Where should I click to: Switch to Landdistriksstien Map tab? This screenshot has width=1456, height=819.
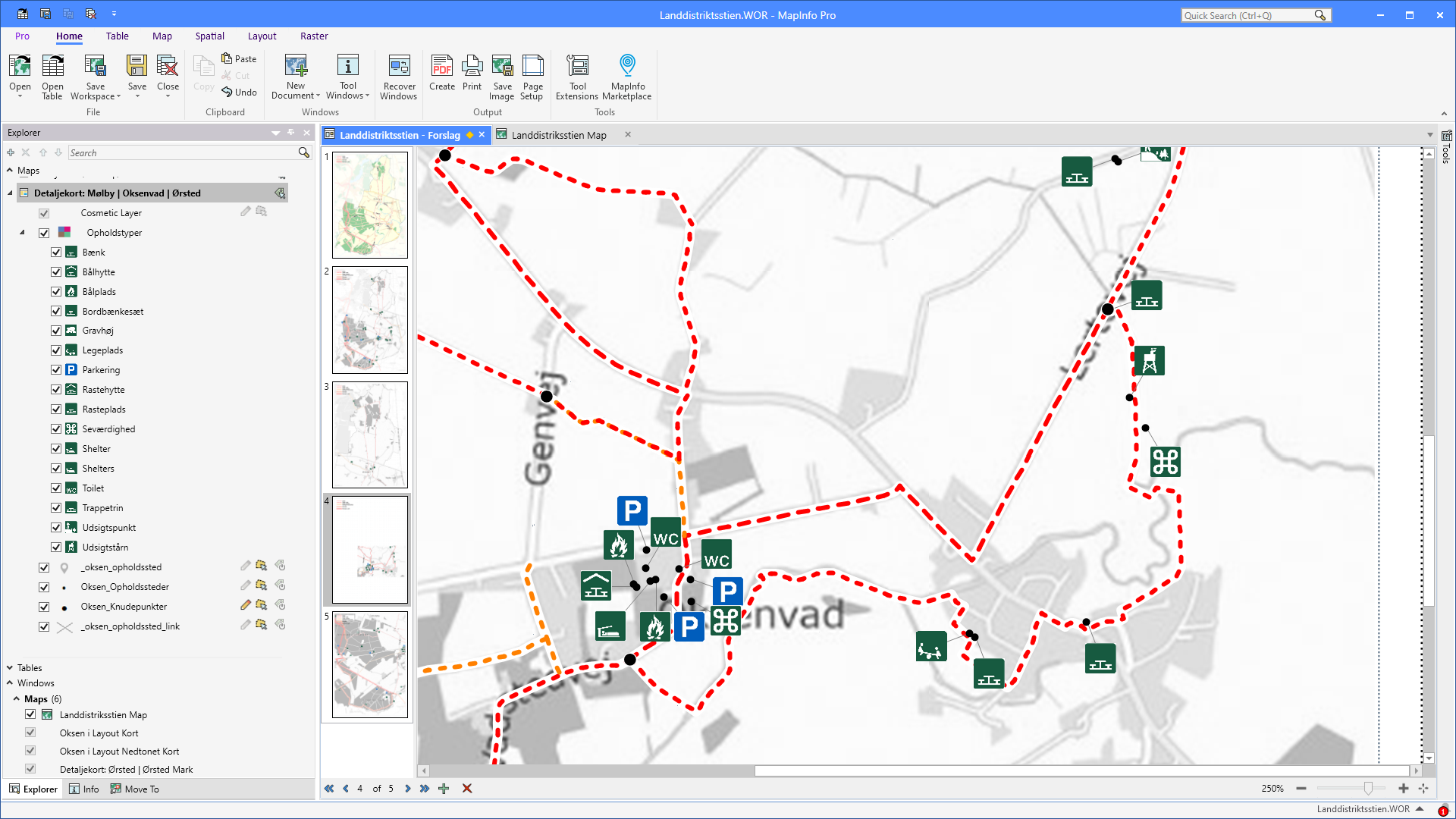(558, 135)
